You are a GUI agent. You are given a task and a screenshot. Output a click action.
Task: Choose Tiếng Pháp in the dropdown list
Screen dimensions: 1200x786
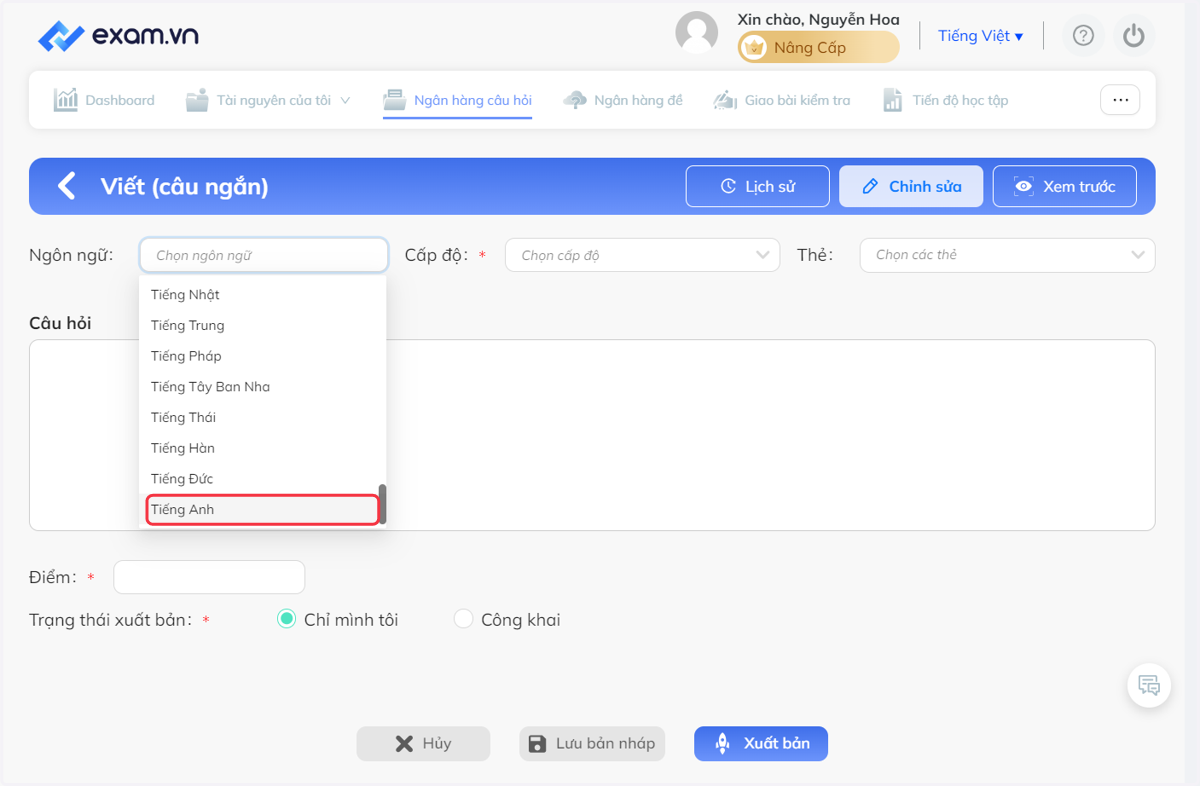(x=262, y=356)
